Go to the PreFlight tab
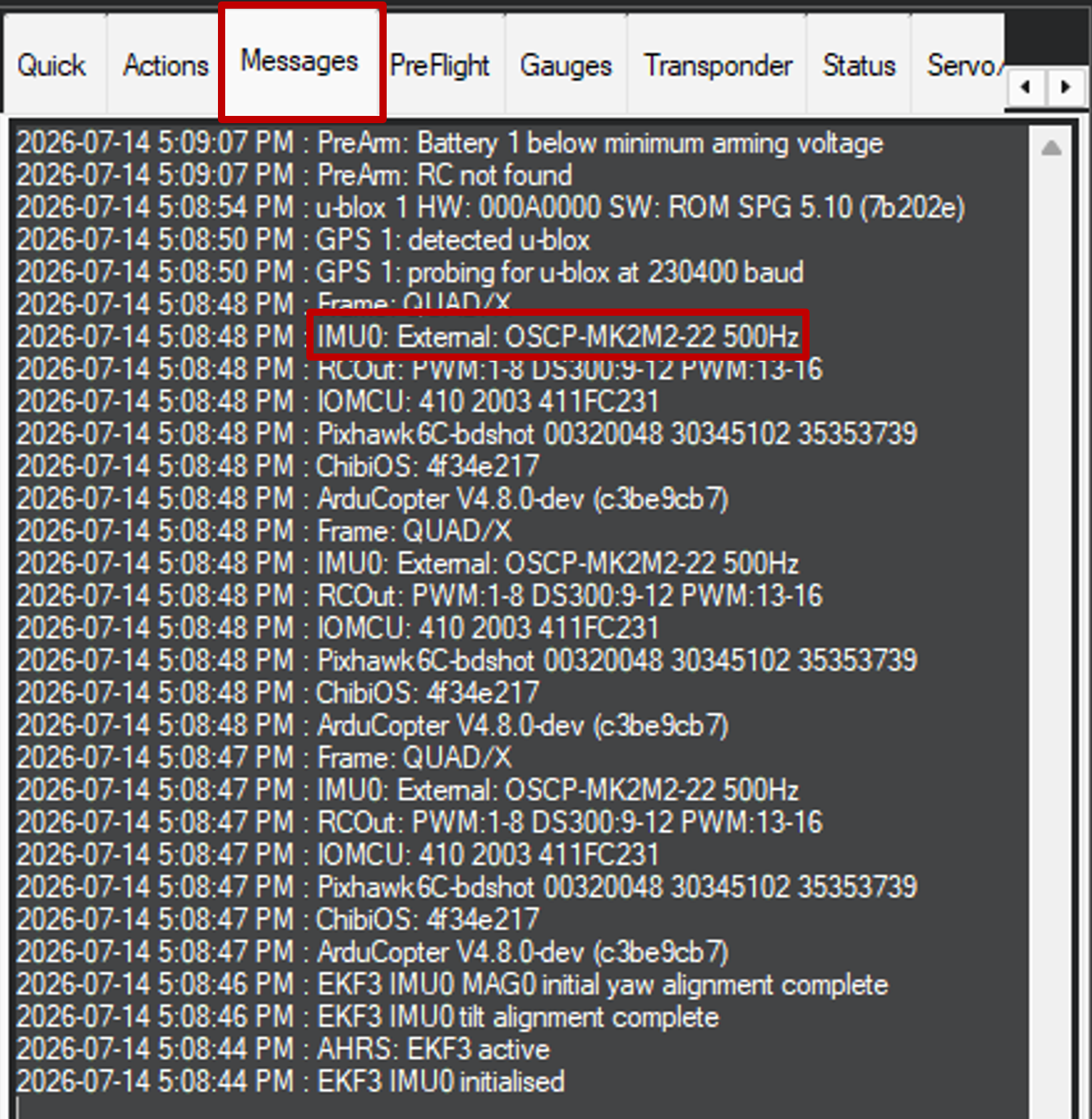Image resolution: width=1092 pixels, height=1119 pixels. pos(440,66)
